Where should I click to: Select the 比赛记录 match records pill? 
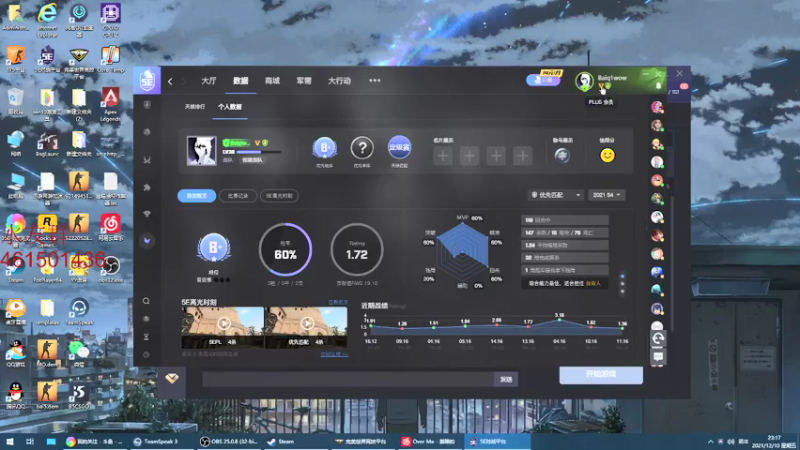[x=238, y=195]
